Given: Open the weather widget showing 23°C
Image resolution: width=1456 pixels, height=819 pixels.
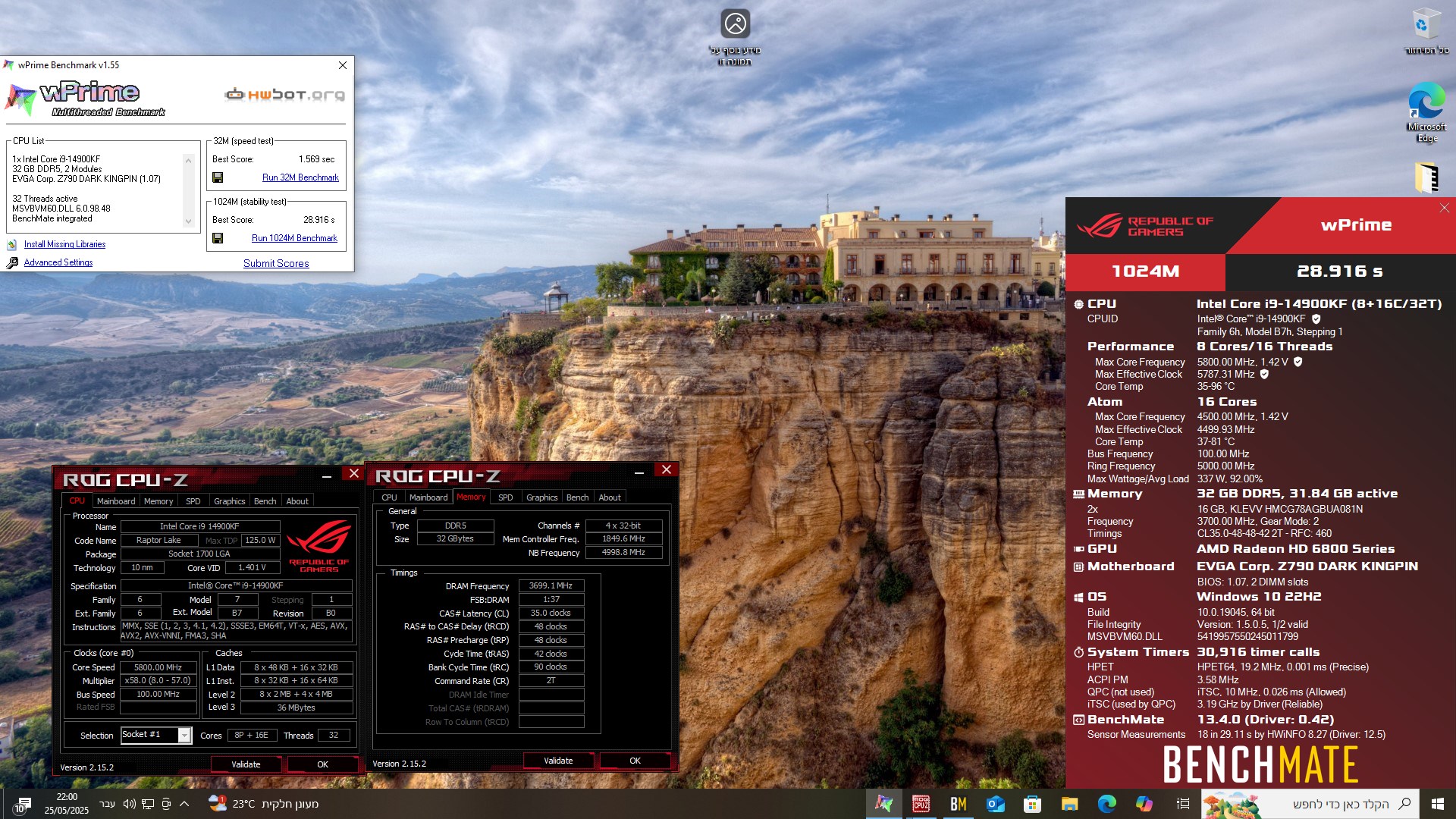Looking at the screenshot, I should [264, 804].
